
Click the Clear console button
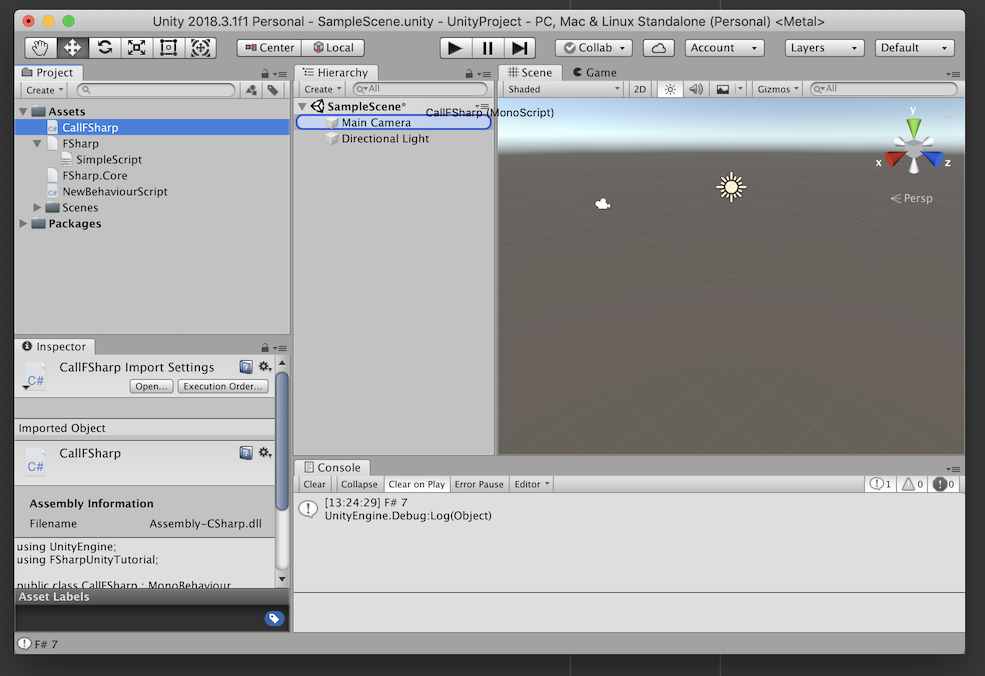click(314, 484)
